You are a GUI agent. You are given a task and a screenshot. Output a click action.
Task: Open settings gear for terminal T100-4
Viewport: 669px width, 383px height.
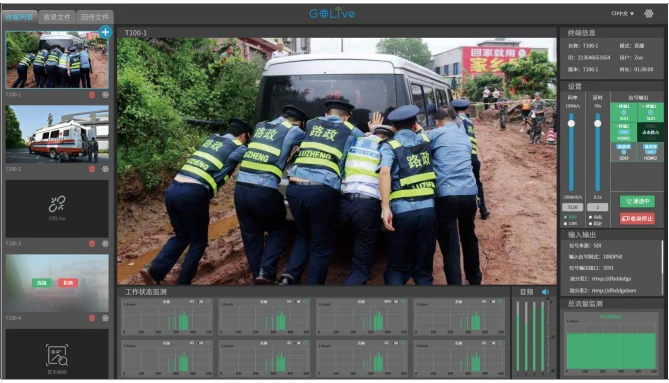(105, 318)
